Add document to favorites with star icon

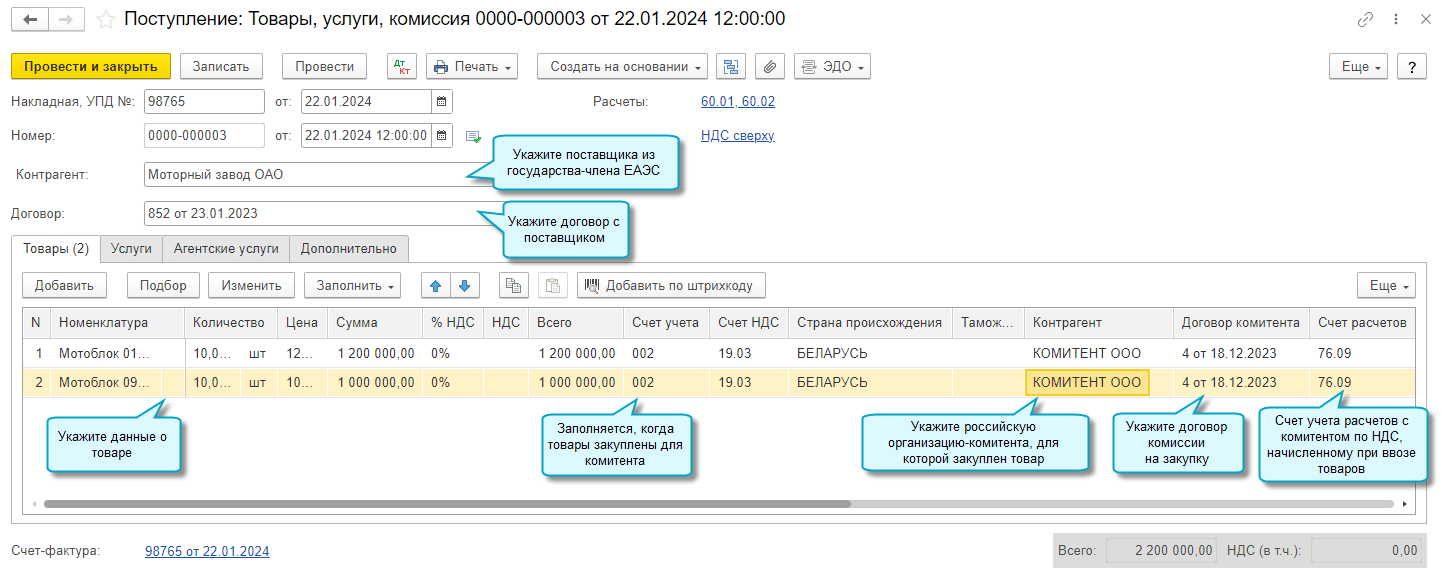click(x=106, y=19)
